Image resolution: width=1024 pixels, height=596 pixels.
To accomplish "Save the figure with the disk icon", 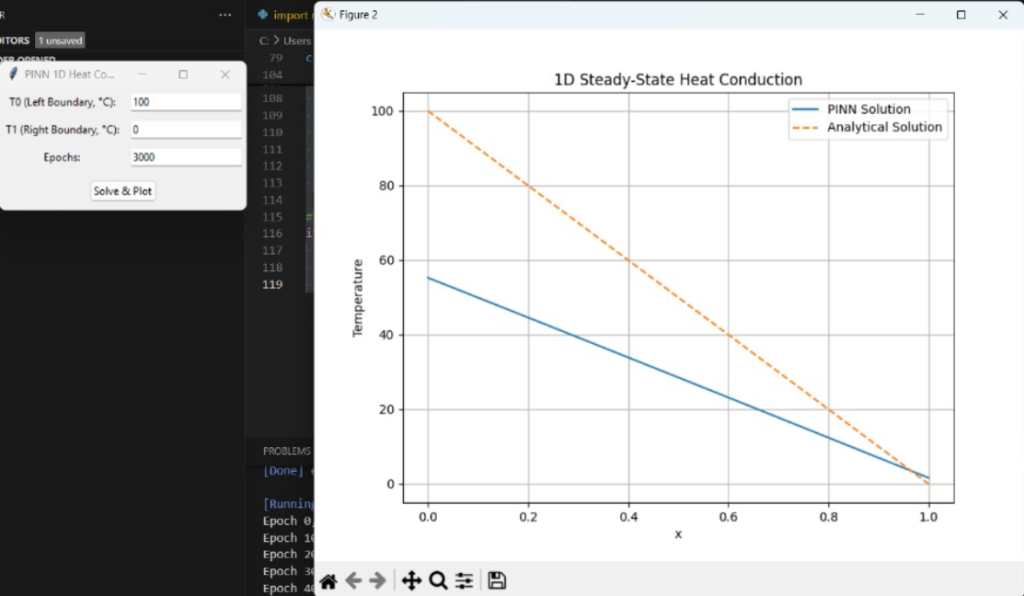I will point(497,581).
